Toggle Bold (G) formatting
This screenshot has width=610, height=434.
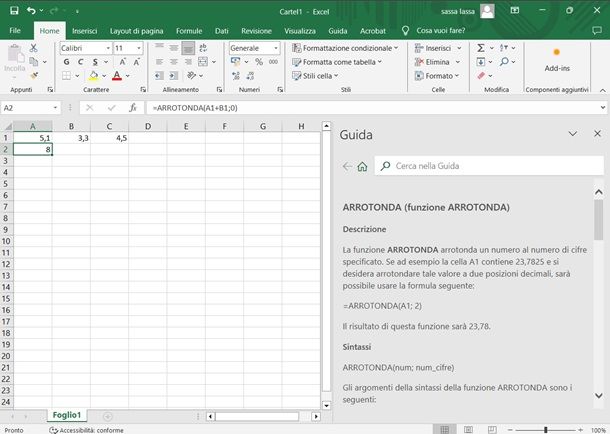(67, 62)
